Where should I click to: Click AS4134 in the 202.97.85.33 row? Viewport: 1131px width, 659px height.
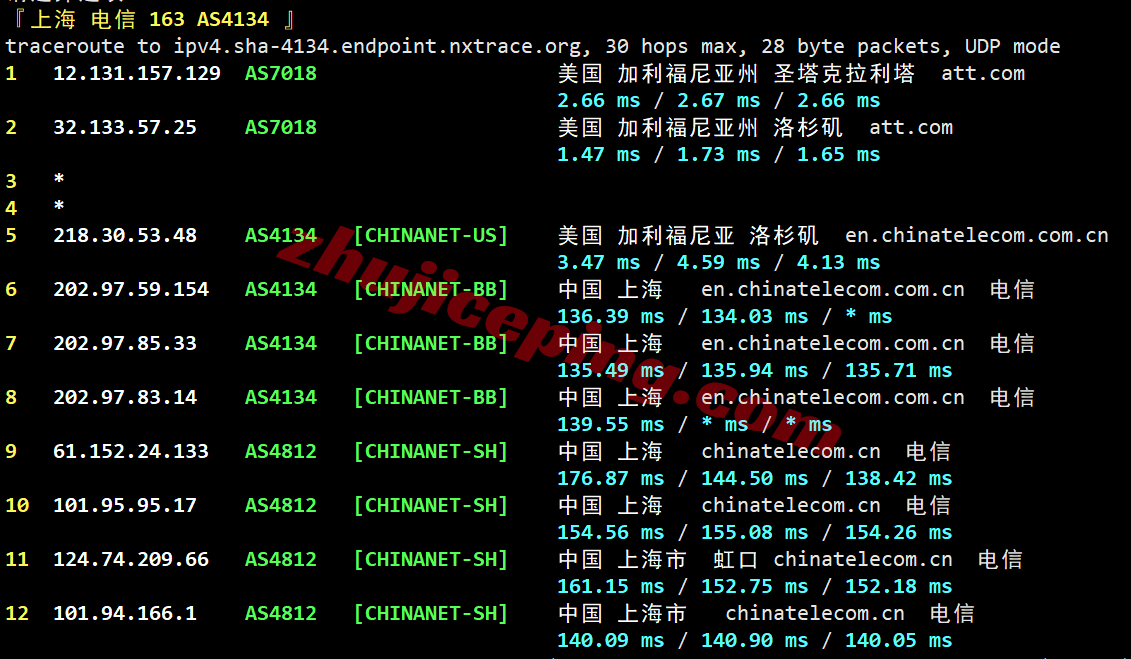pyautogui.click(x=281, y=344)
